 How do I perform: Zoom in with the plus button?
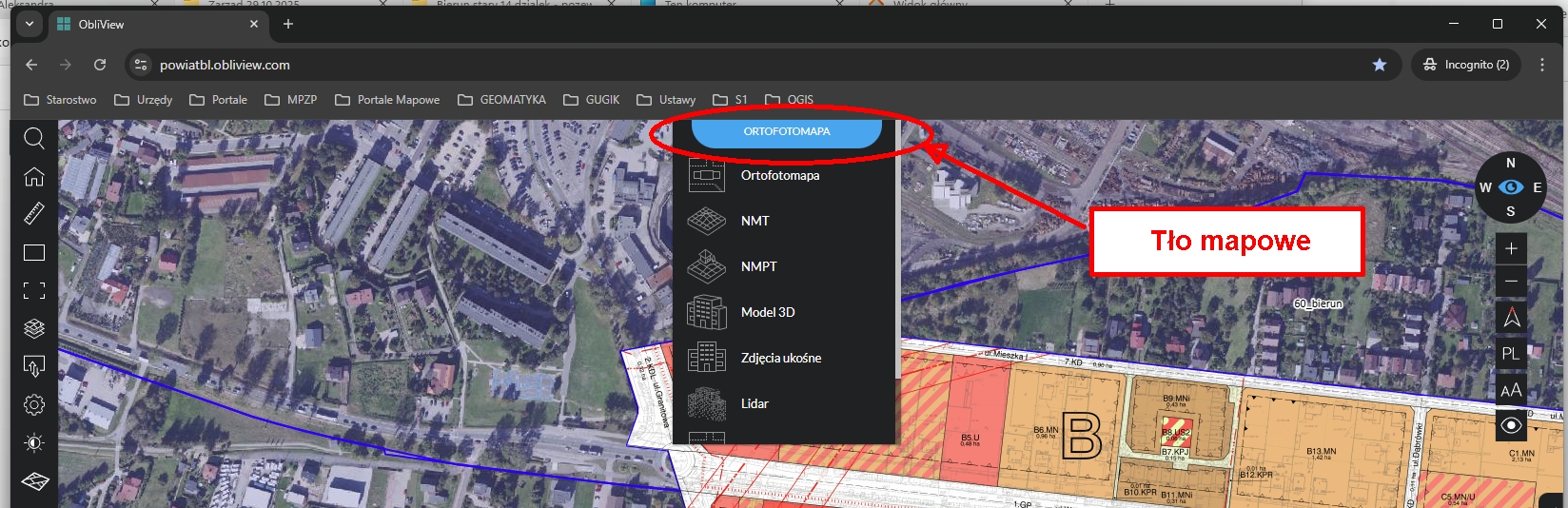pyautogui.click(x=1511, y=249)
